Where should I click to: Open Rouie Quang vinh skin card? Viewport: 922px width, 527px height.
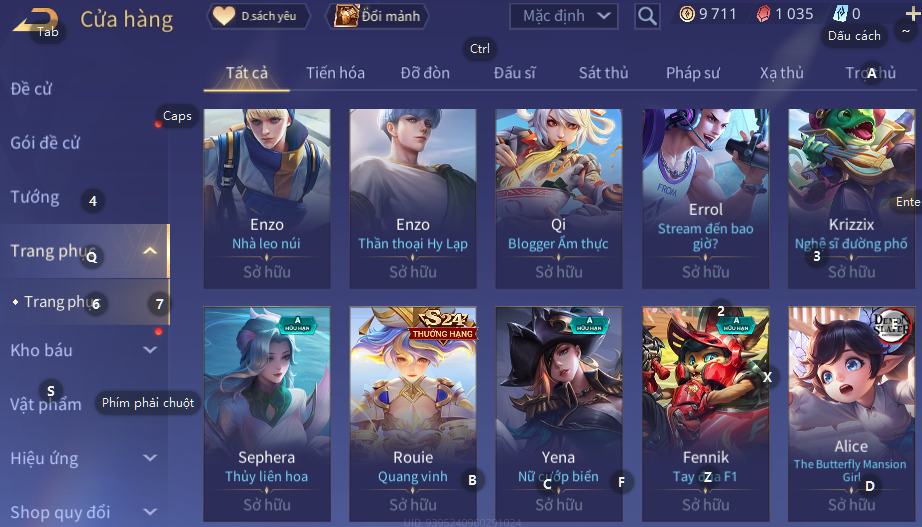[x=413, y=414]
